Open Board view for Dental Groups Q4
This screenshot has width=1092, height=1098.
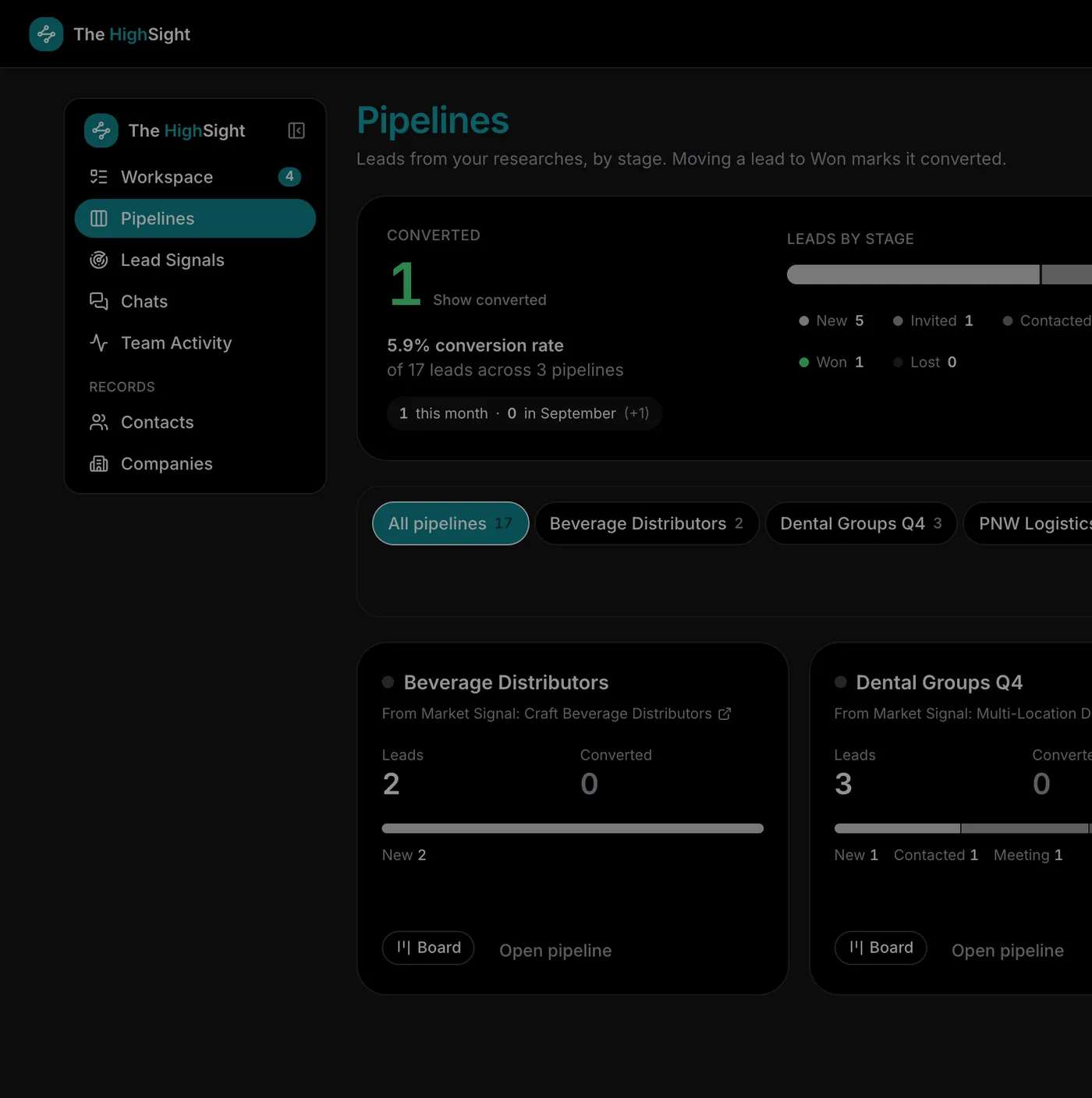point(881,947)
